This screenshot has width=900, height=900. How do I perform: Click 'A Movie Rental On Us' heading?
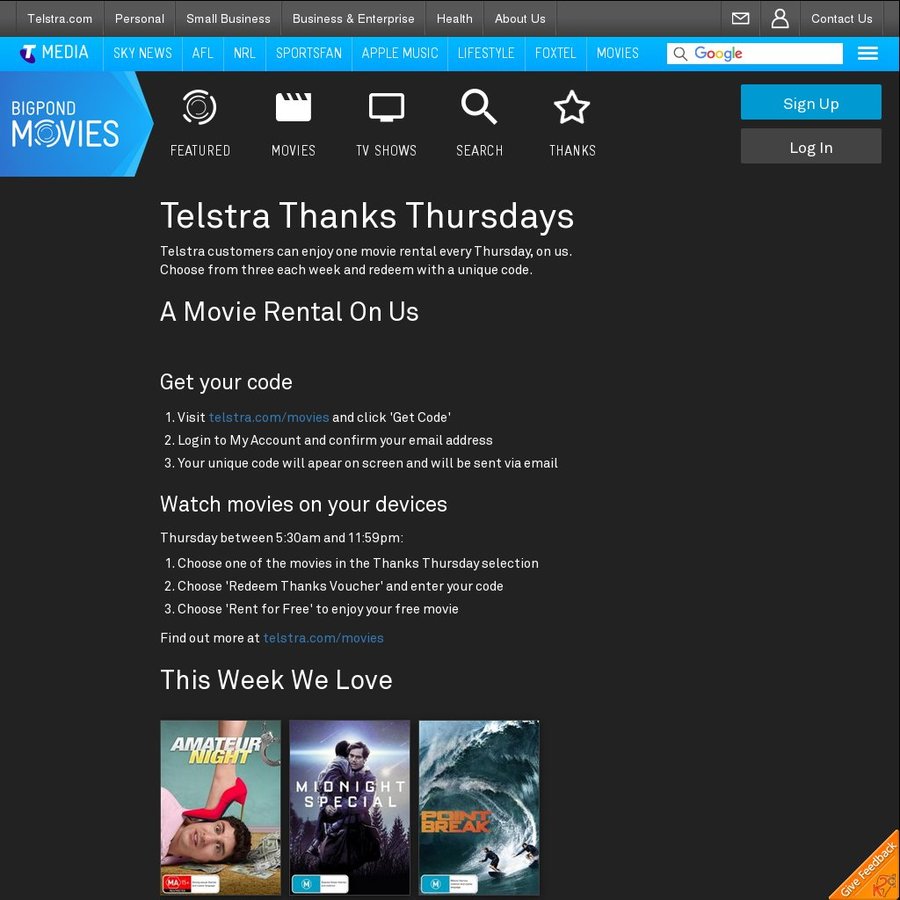tap(289, 312)
